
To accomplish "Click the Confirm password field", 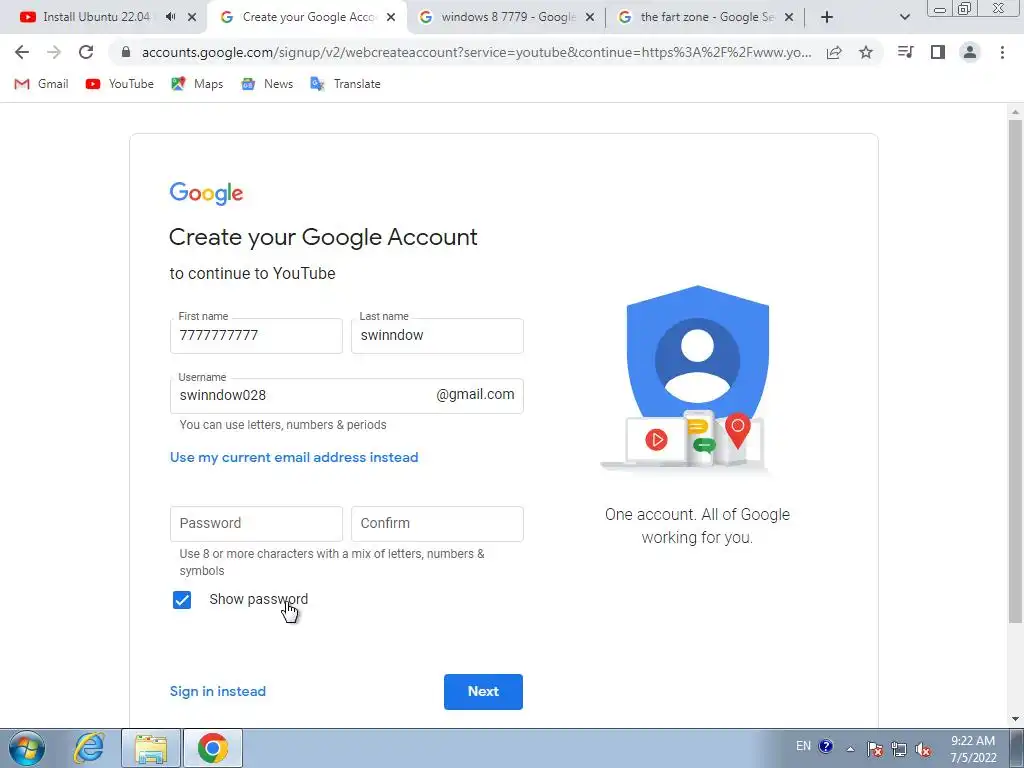I will click(437, 524).
